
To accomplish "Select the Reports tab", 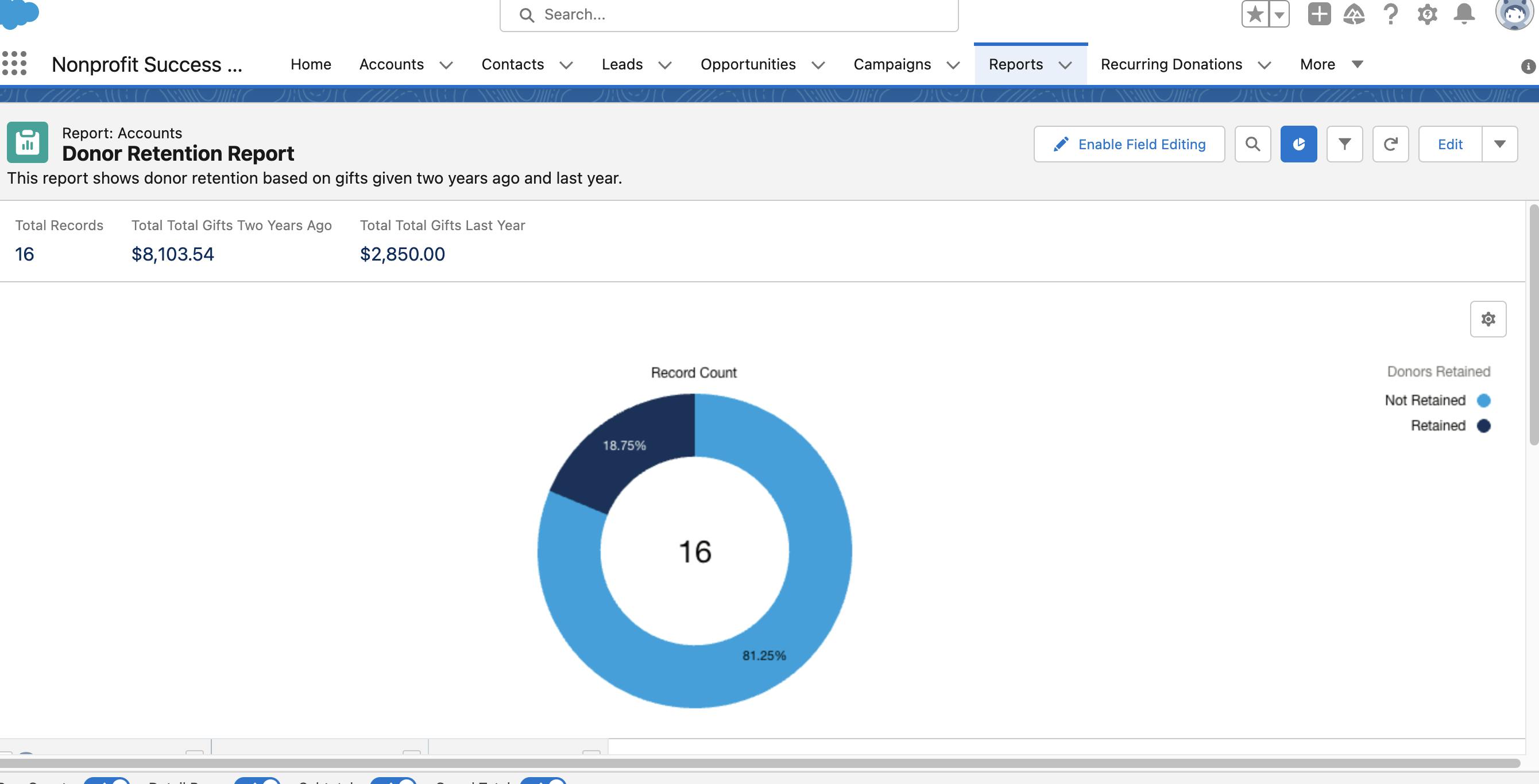I will 1016,64.
